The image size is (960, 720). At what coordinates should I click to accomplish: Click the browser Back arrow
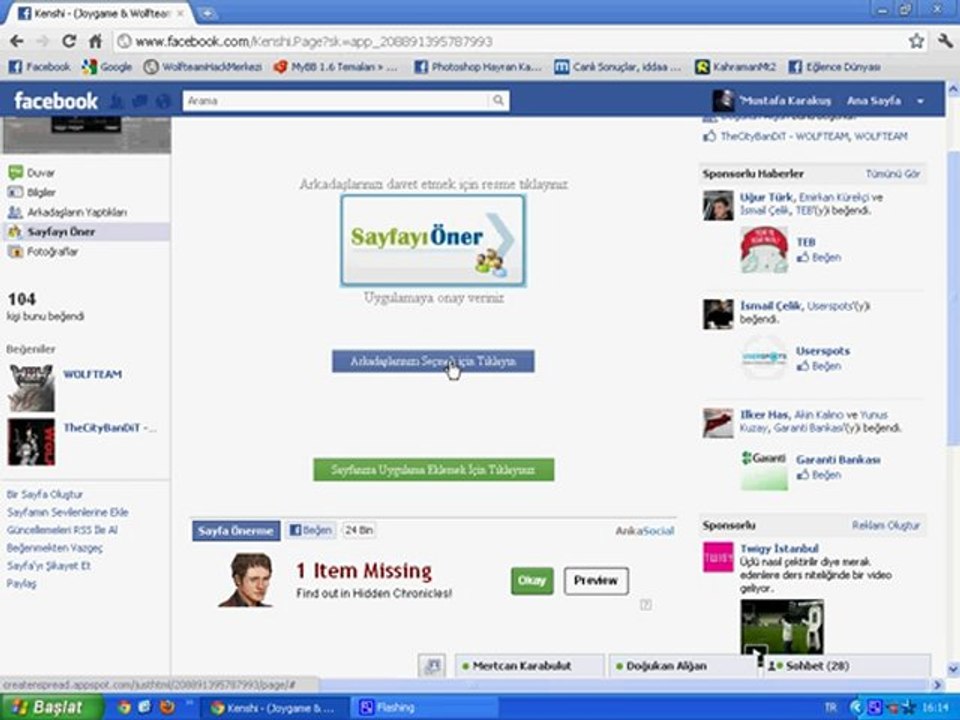tap(17, 41)
